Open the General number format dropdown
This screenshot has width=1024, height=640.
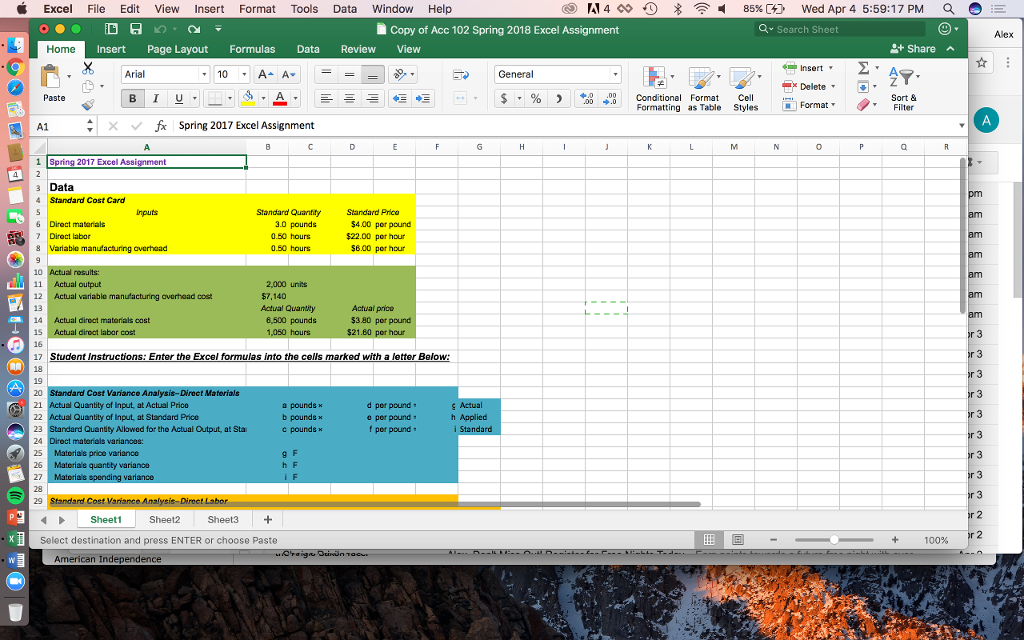(x=614, y=74)
